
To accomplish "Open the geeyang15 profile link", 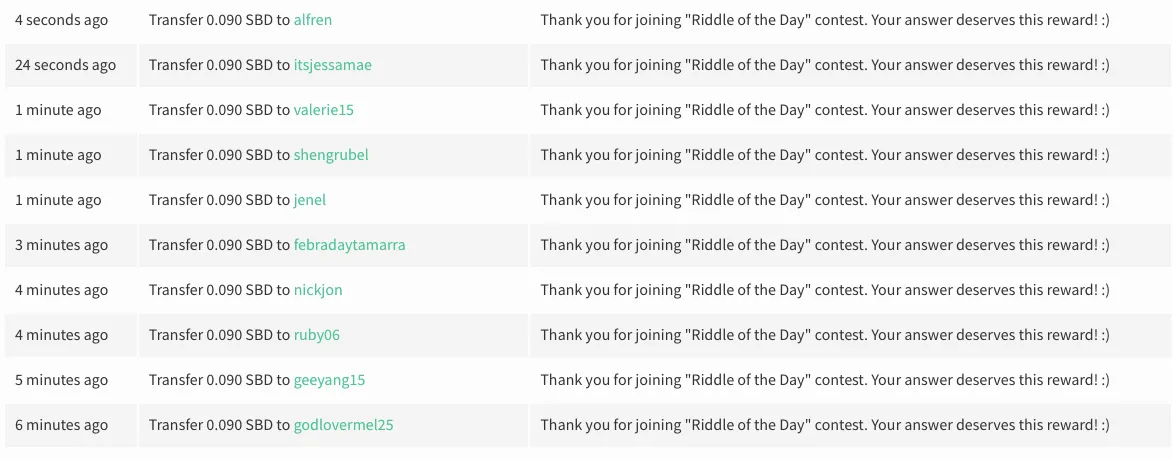I will tap(329, 380).
